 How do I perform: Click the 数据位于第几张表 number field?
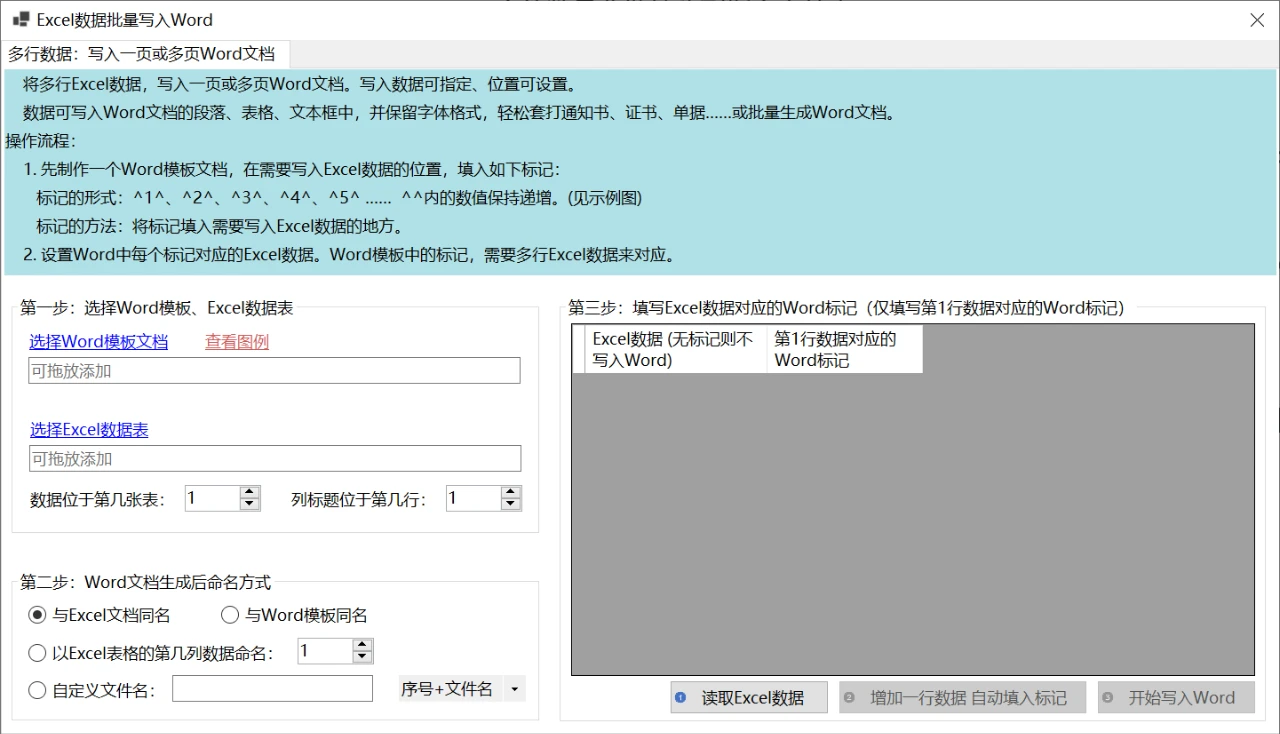[212, 498]
